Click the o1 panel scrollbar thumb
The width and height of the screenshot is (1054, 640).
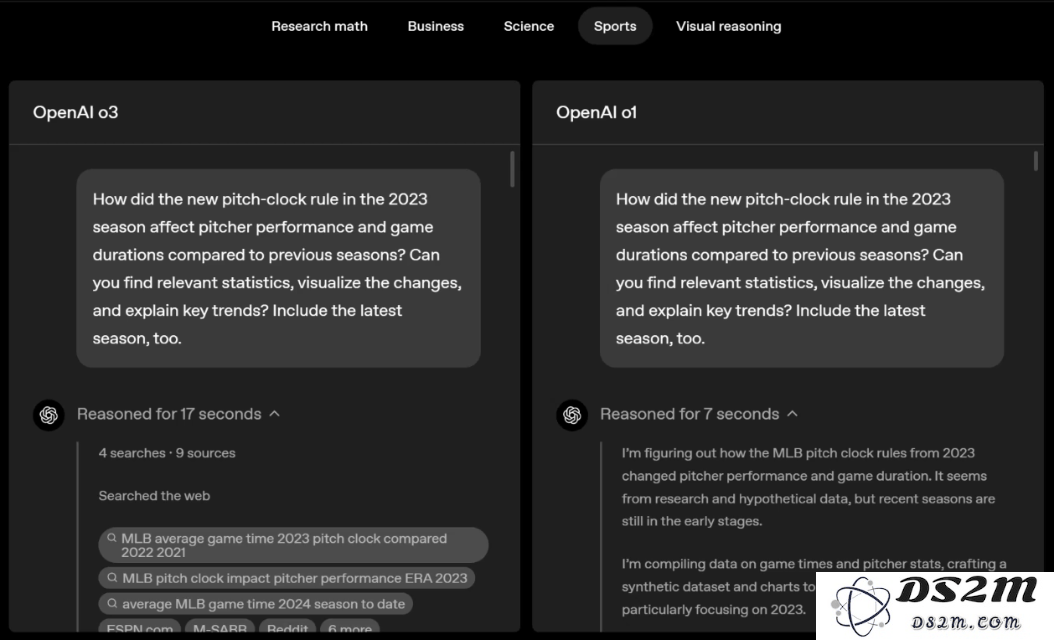click(x=1035, y=161)
